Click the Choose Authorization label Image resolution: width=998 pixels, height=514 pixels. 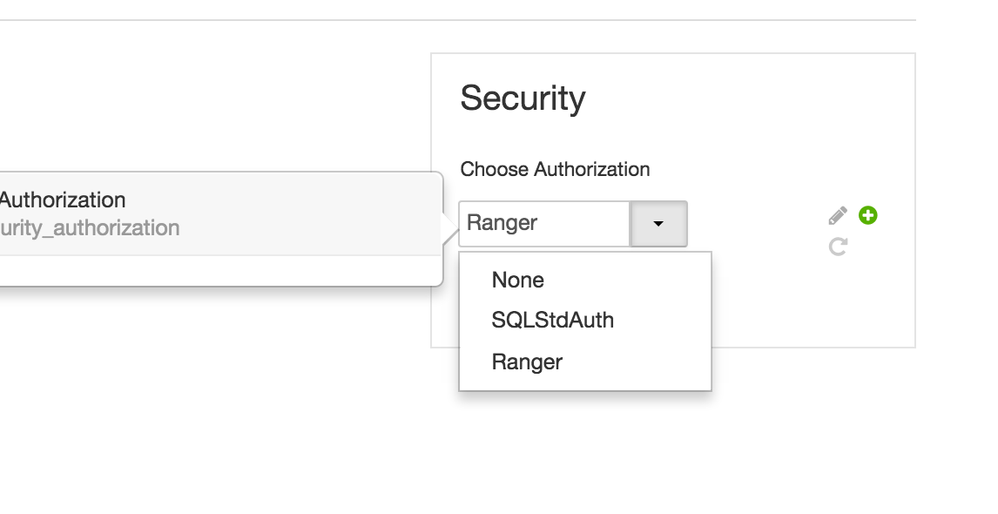(x=555, y=169)
